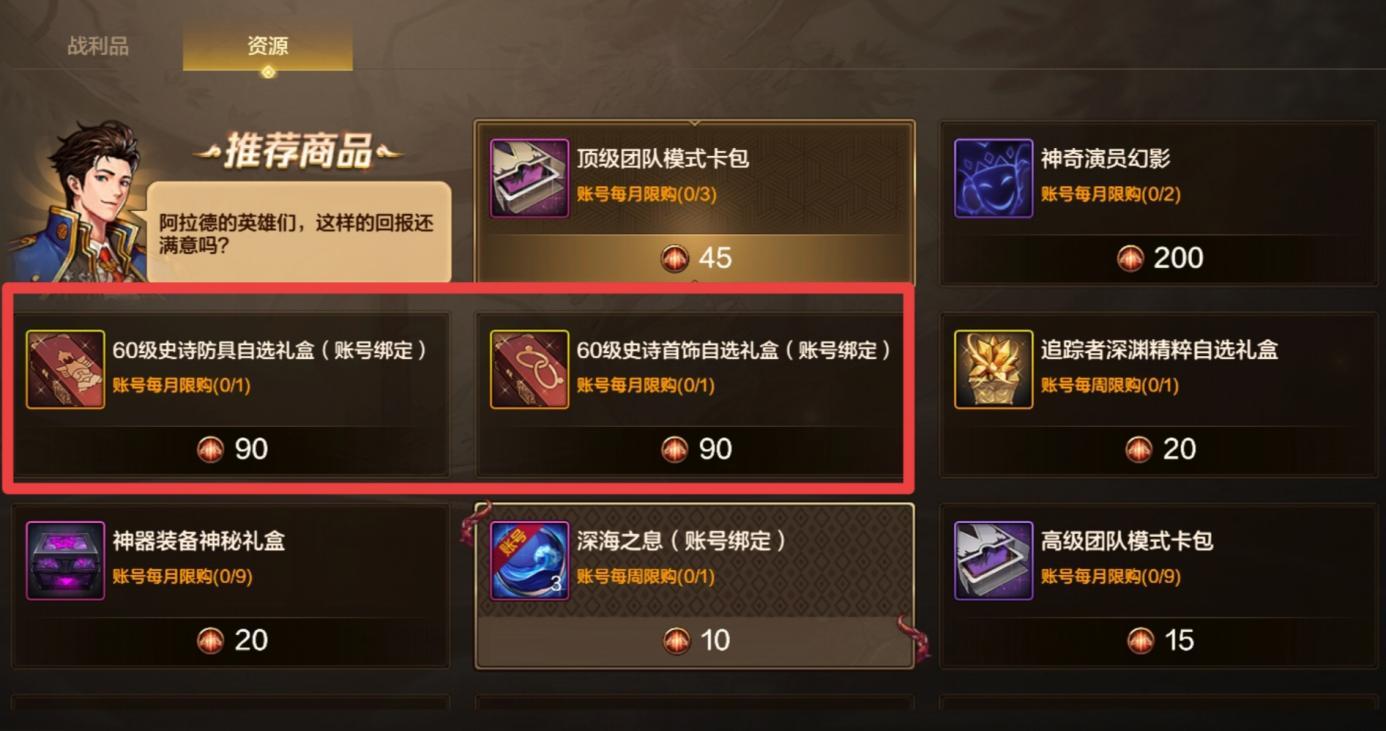This screenshot has height=731, width=1386.
Task: Click the 深海之息 blue orb icon
Action: coord(529,560)
